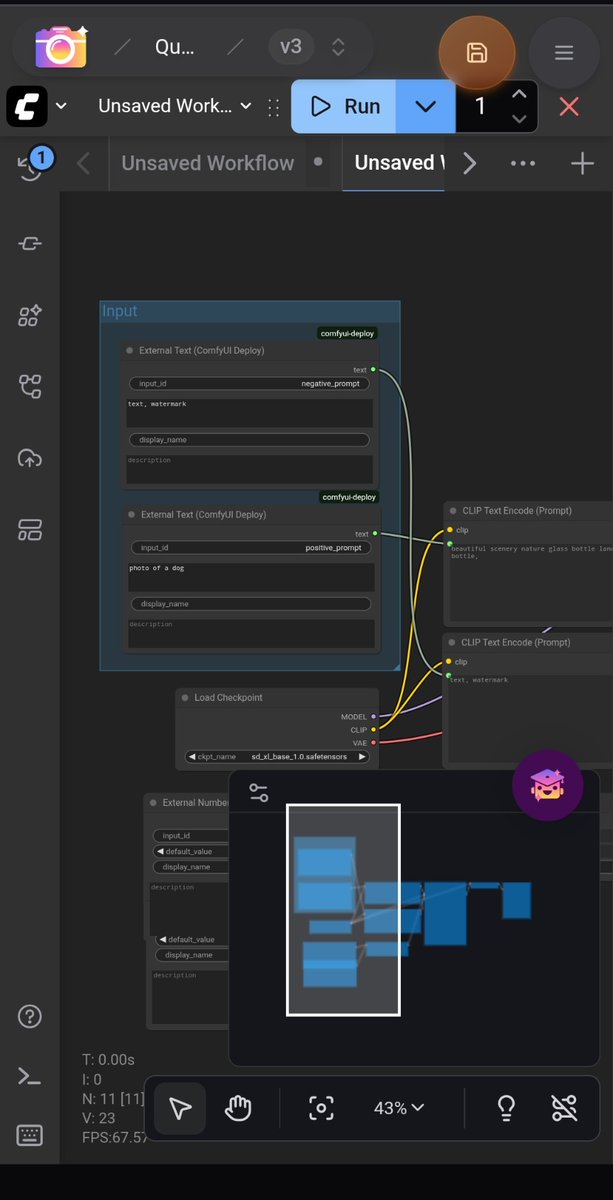Open the keyboard shortcuts icon
The width and height of the screenshot is (613, 1200).
[x=30, y=1135]
